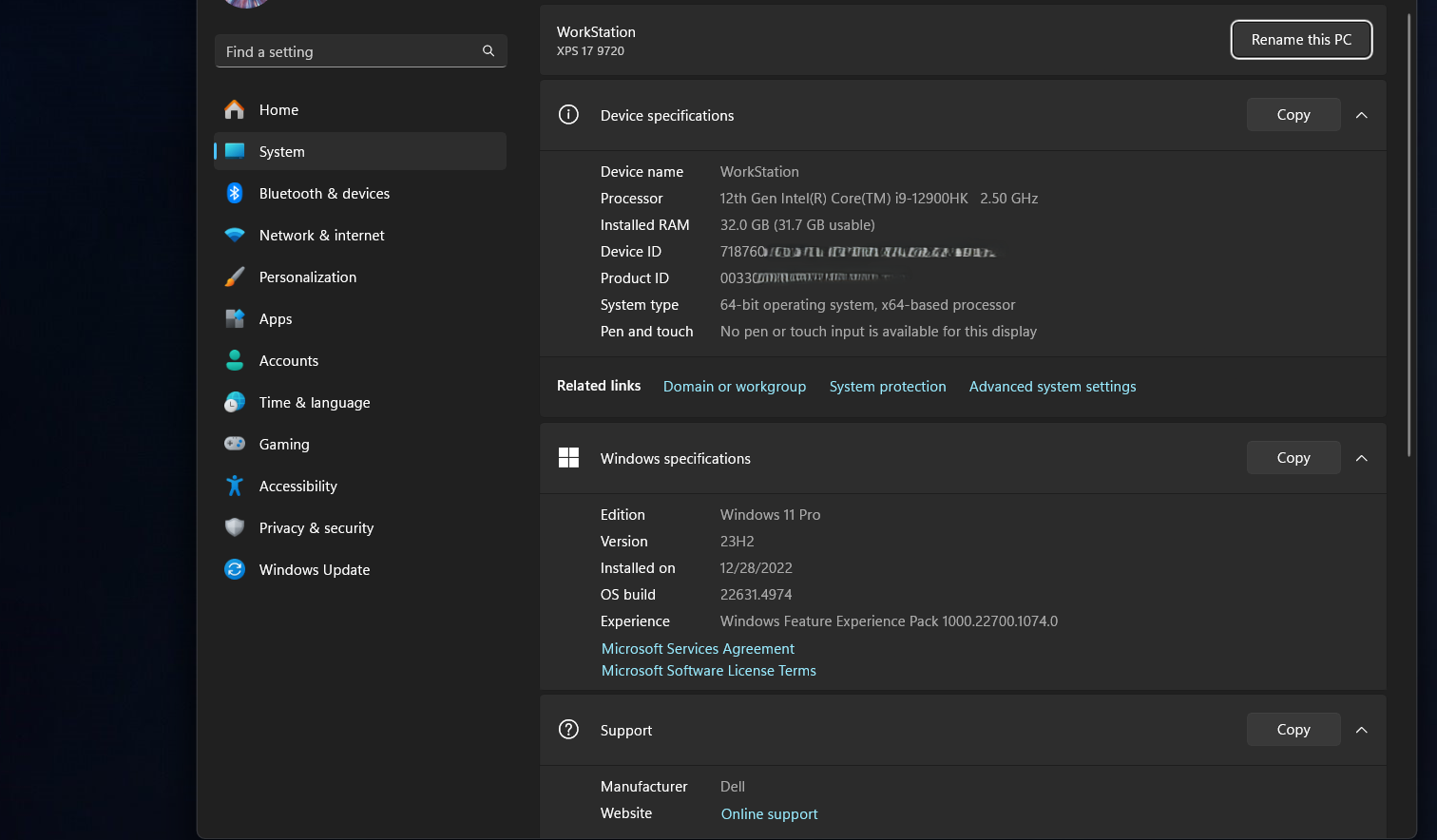Image resolution: width=1437 pixels, height=840 pixels.
Task: Click the Time & language globe icon
Action: [235, 402]
